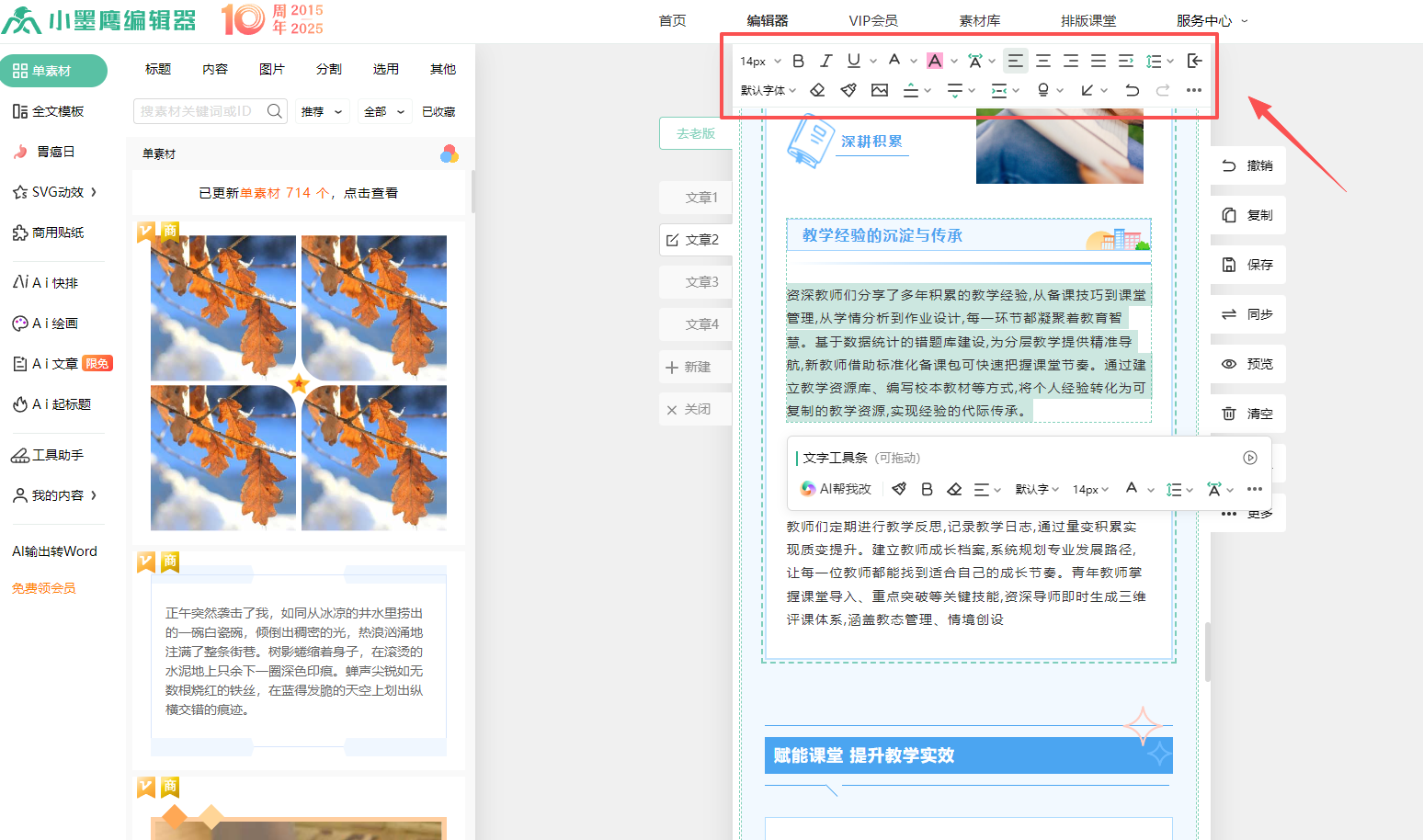Click the redo arrow in top toolbar
The height and width of the screenshot is (840, 1423).
click(1163, 90)
